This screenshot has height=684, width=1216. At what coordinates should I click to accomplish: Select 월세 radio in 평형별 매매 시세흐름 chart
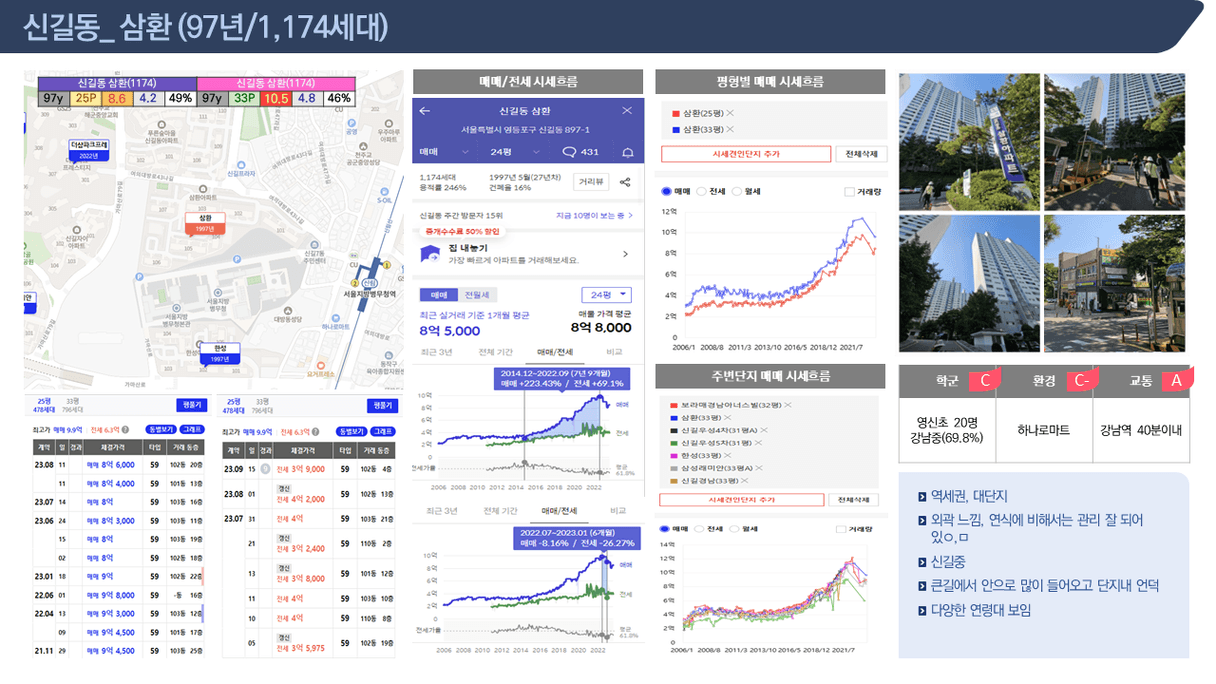pos(737,190)
